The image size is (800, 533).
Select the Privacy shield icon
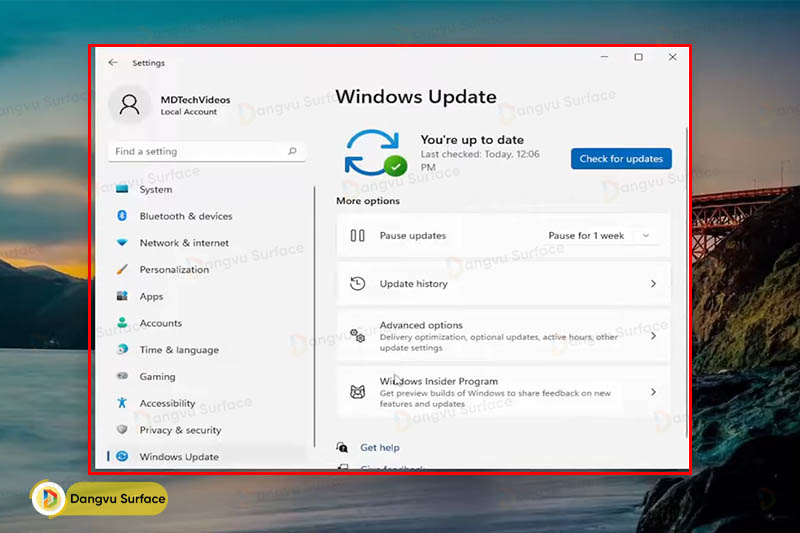[x=122, y=429]
